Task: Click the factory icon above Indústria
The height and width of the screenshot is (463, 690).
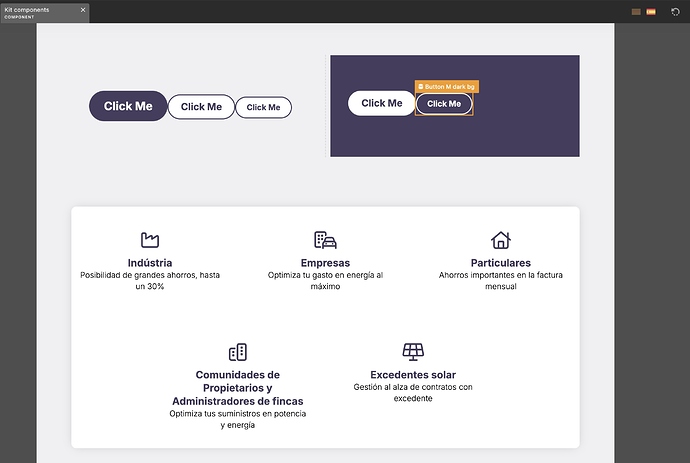Action: coord(150,240)
